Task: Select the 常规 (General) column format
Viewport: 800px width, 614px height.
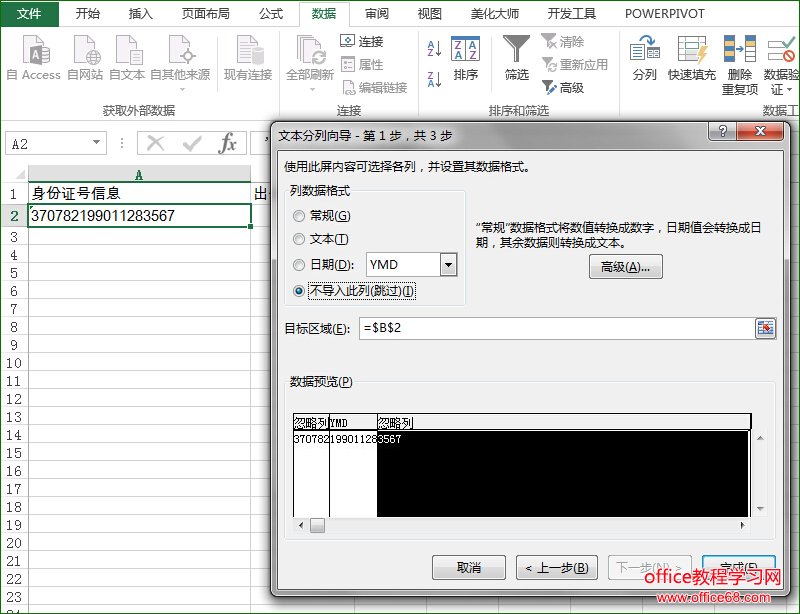Action: pyautogui.click(x=300, y=216)
